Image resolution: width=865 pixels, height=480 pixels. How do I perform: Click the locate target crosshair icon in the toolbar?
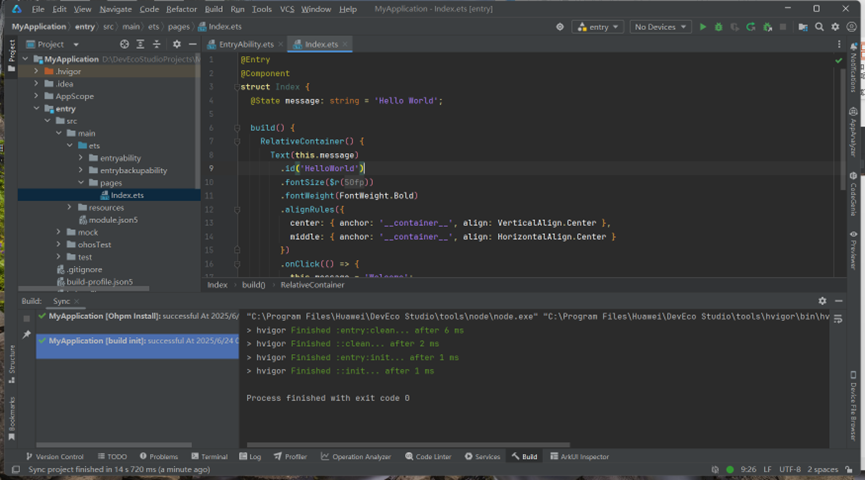(560, 26)
